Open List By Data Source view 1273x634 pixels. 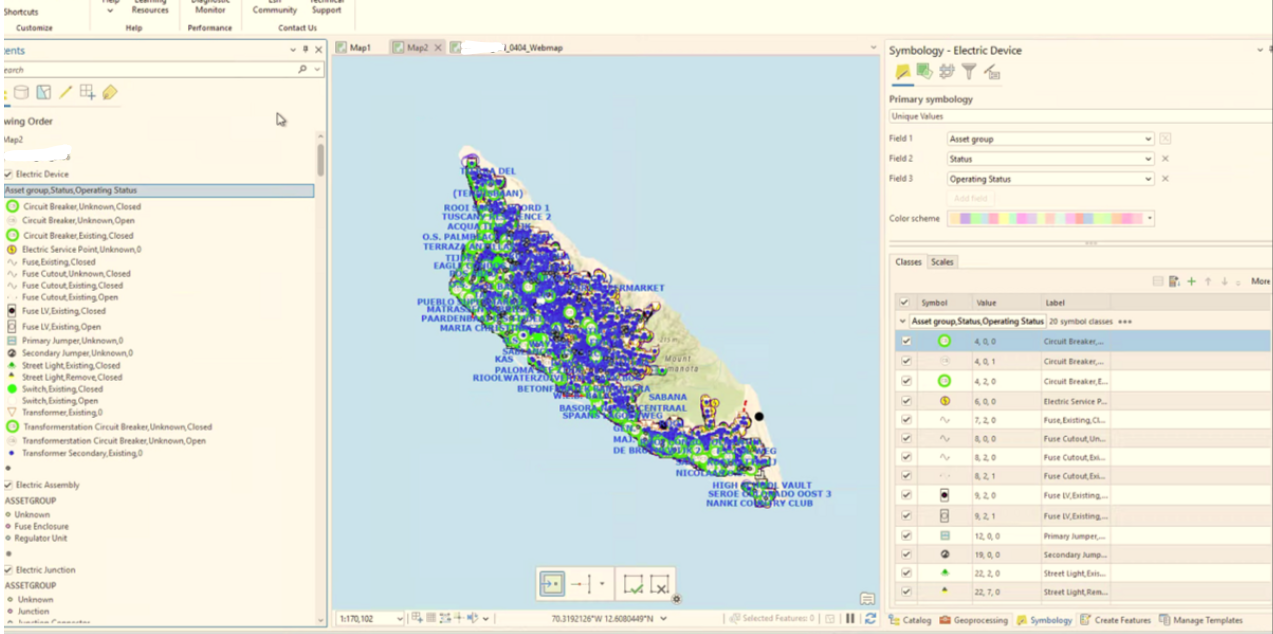click(21, 92)
